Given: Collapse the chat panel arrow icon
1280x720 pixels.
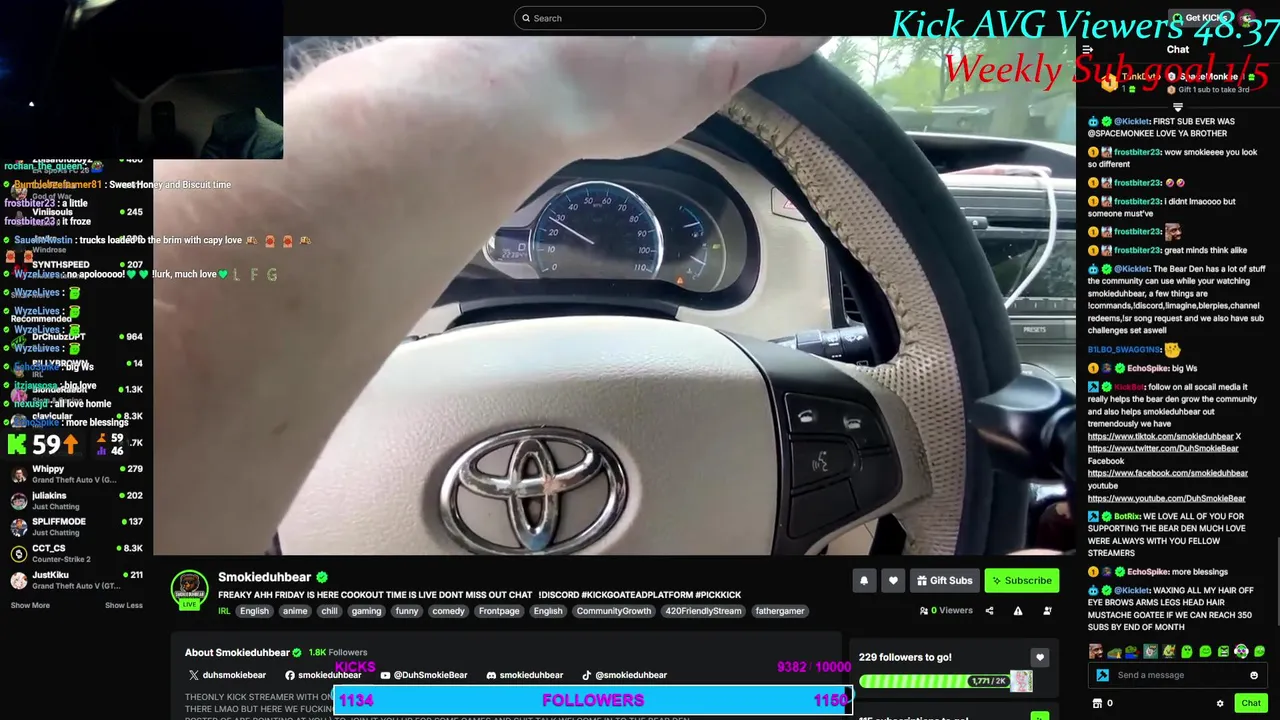Looking at the screenshot, I should pyautogui.click(x=1088, y=49).
